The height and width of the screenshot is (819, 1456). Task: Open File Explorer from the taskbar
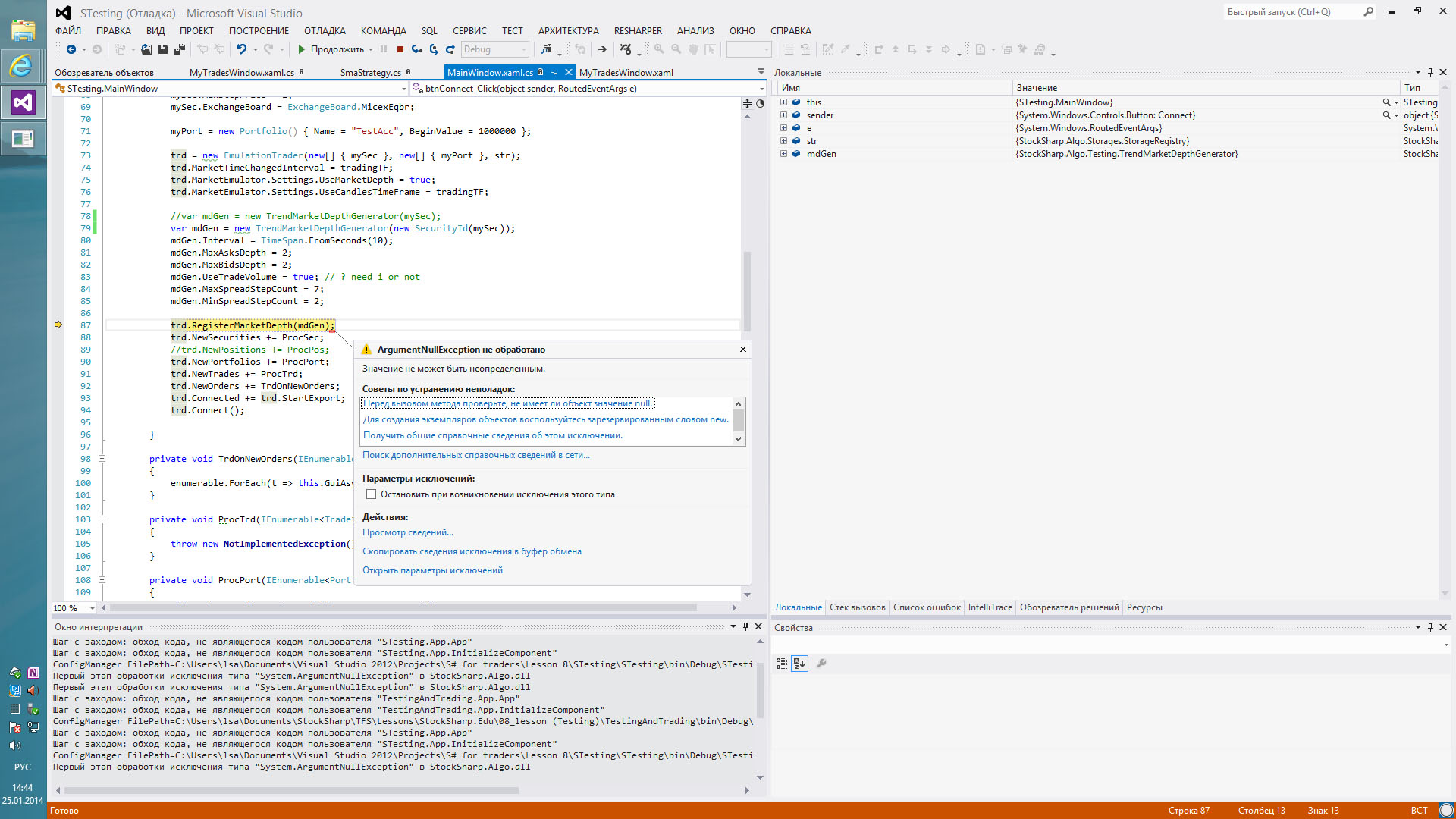tap(23, 30)
